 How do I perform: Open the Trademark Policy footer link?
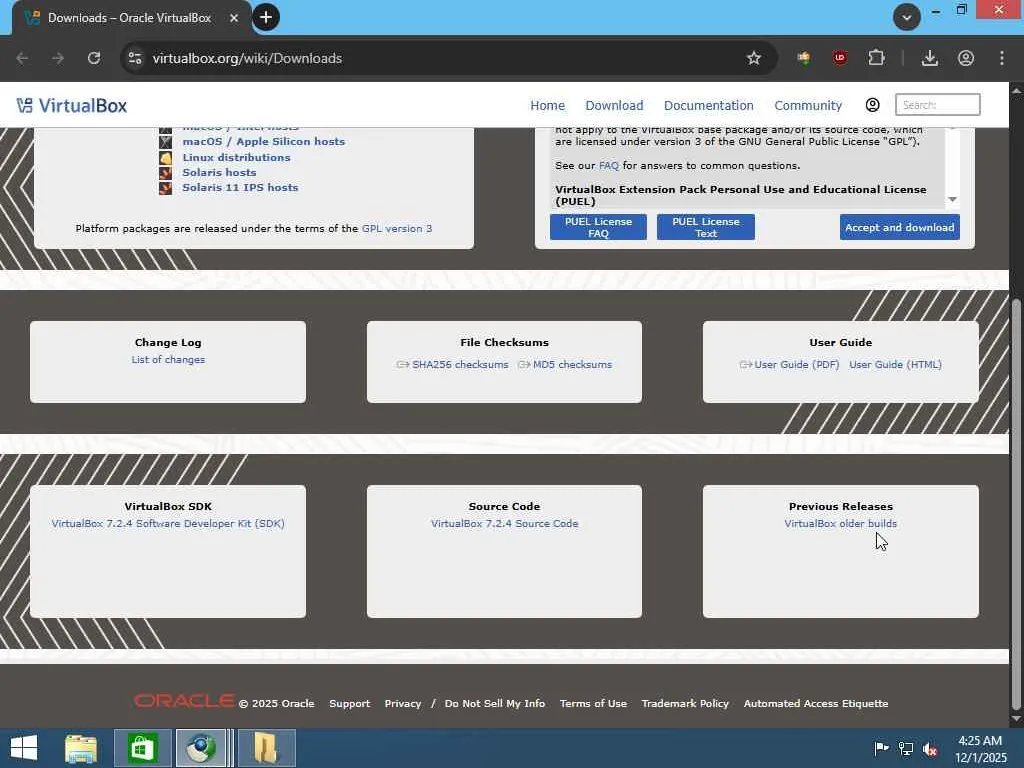(685, 703)
